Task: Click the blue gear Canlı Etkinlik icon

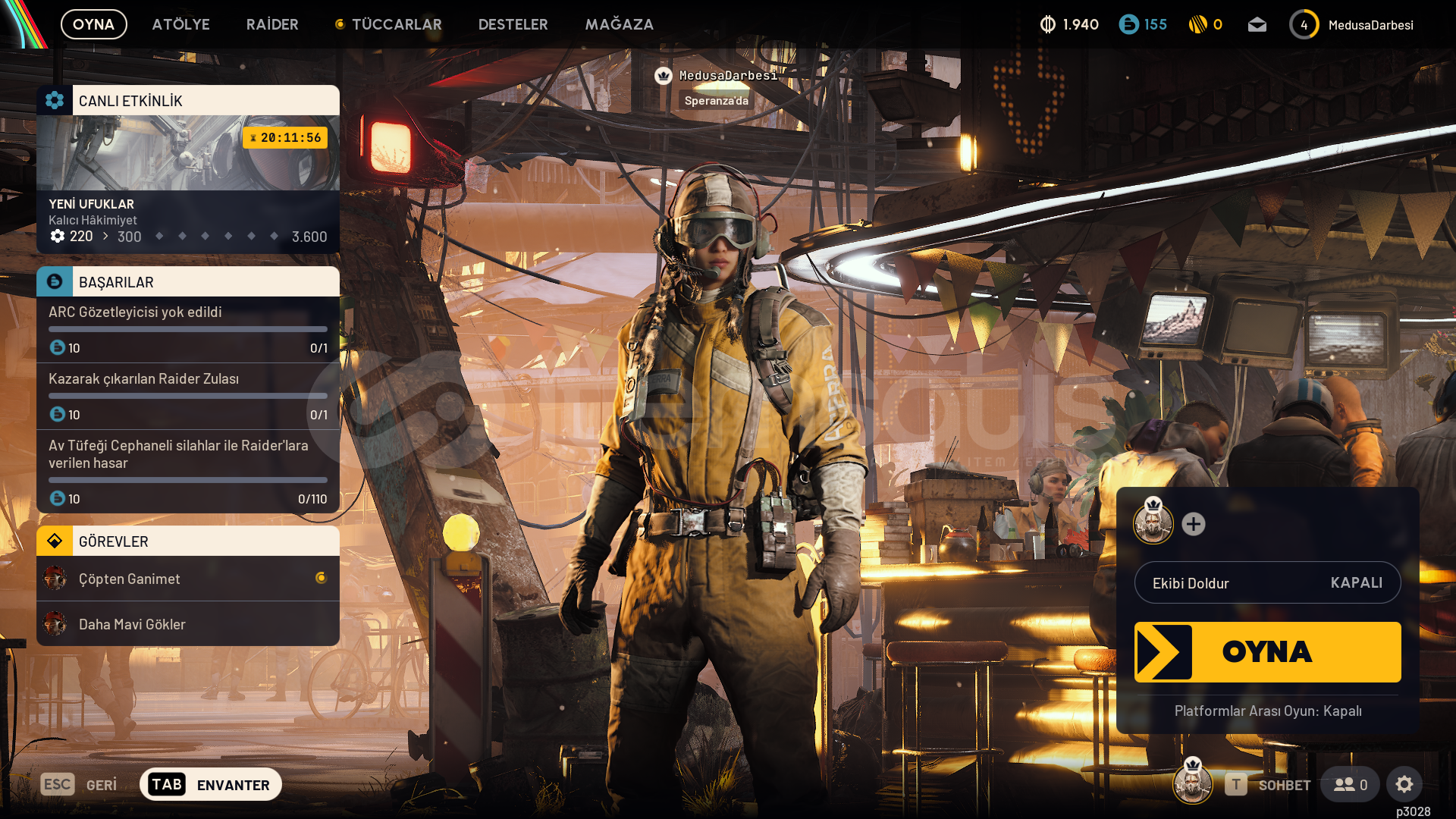Action: [x=55, y=100]
